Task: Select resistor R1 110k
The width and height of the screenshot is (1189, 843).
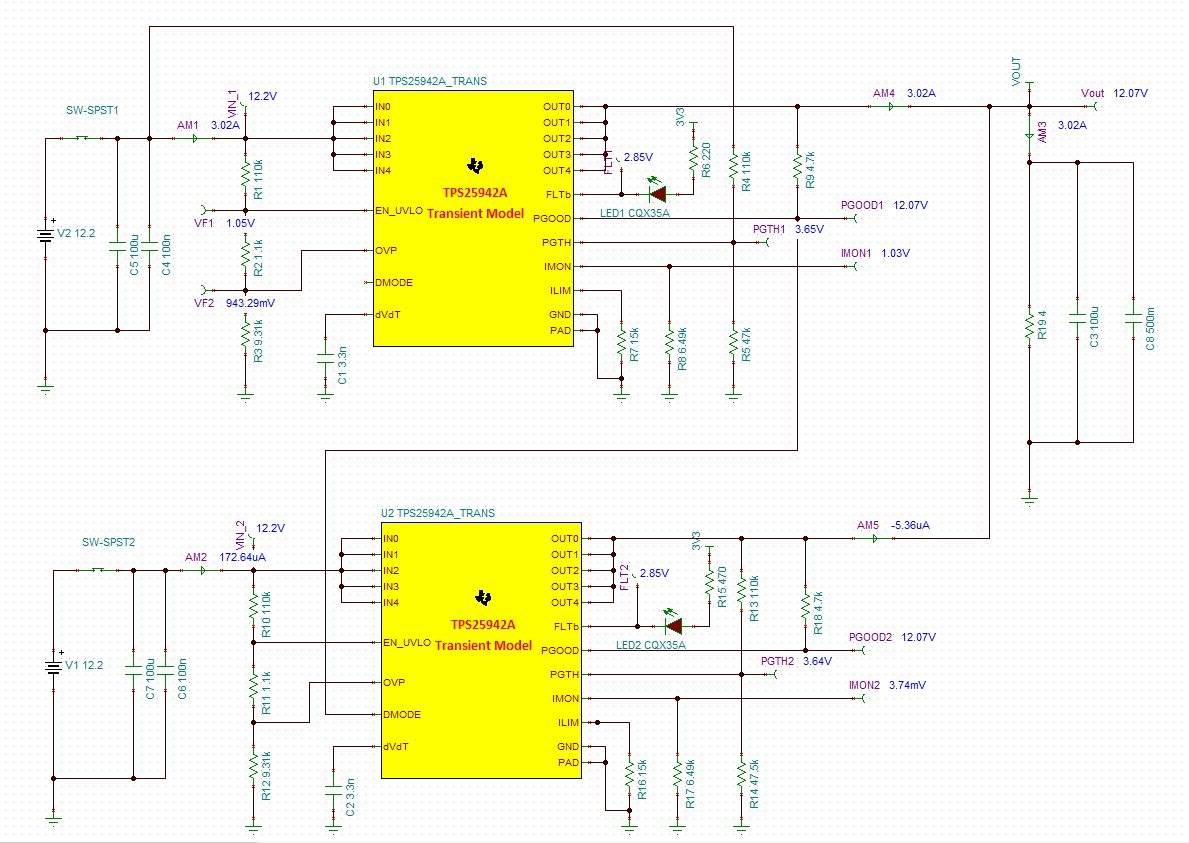Action: (246, 174)
